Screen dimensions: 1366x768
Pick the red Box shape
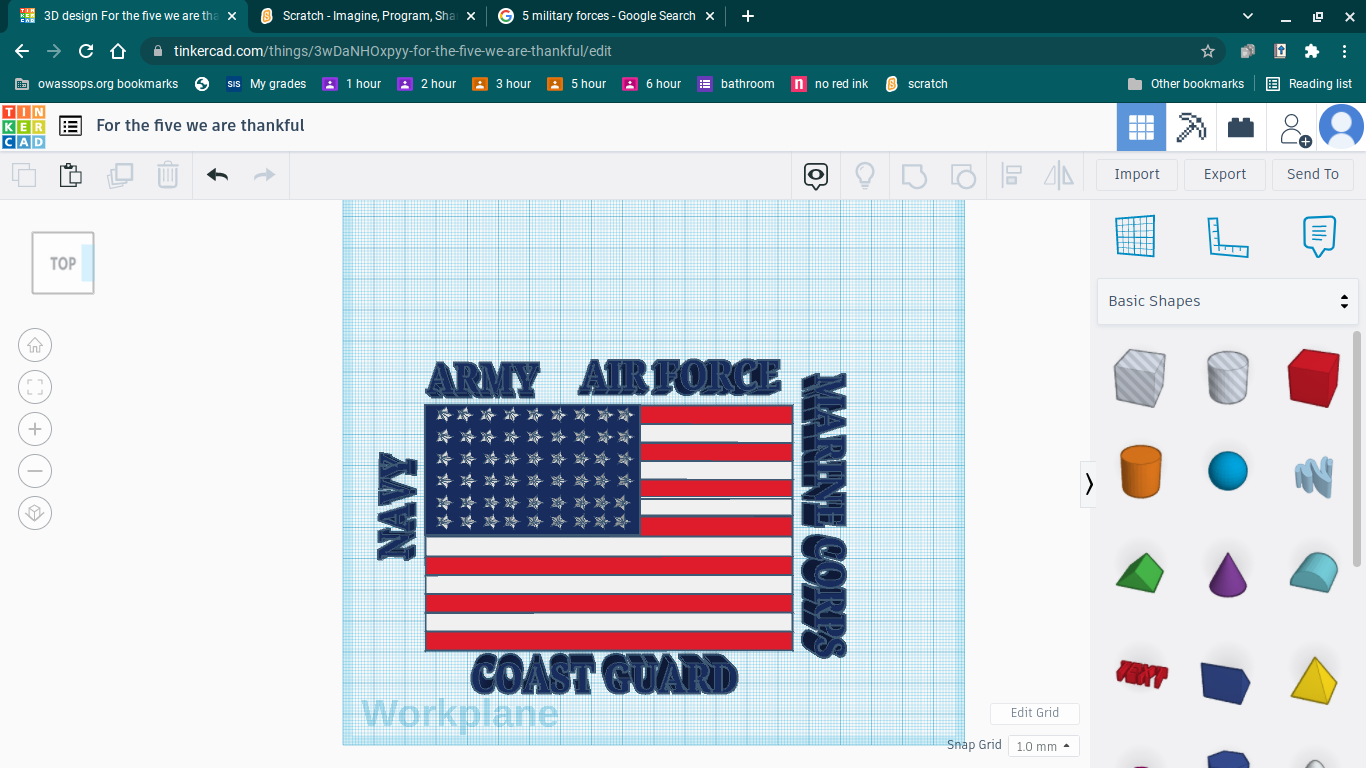(1313, 377)
